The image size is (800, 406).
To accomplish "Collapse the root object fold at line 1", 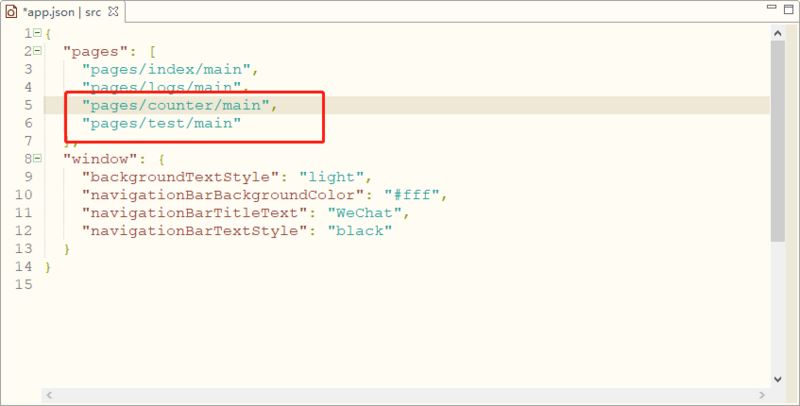I will (37, 33).
